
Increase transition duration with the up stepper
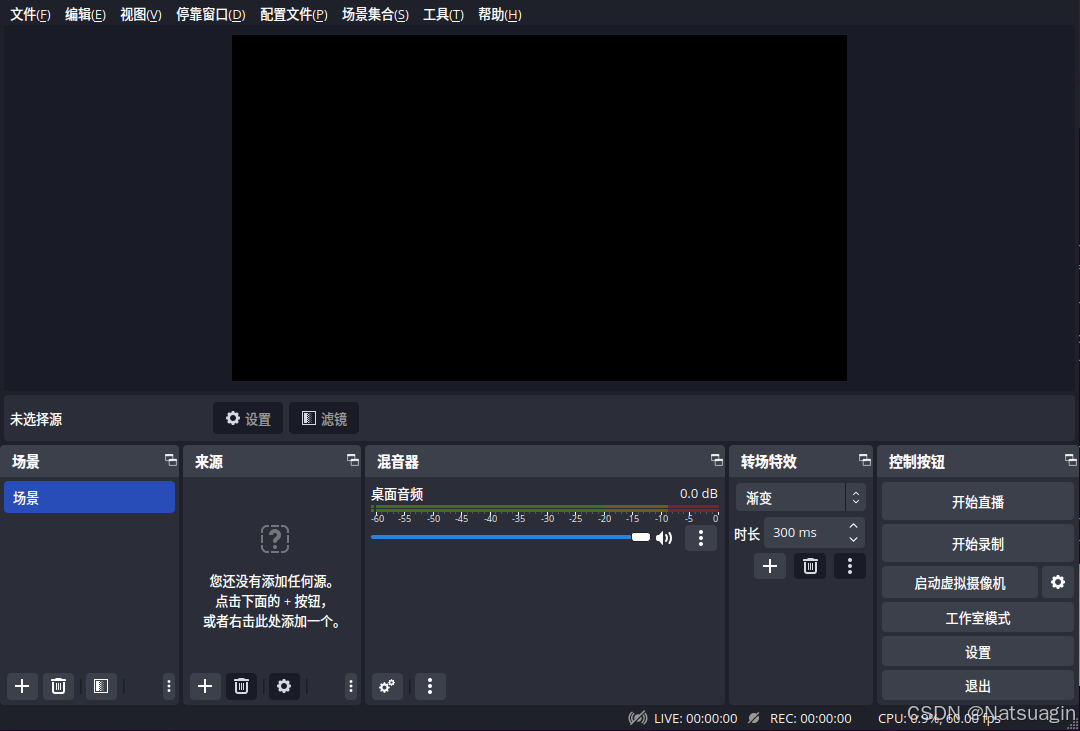pos(853,526)
